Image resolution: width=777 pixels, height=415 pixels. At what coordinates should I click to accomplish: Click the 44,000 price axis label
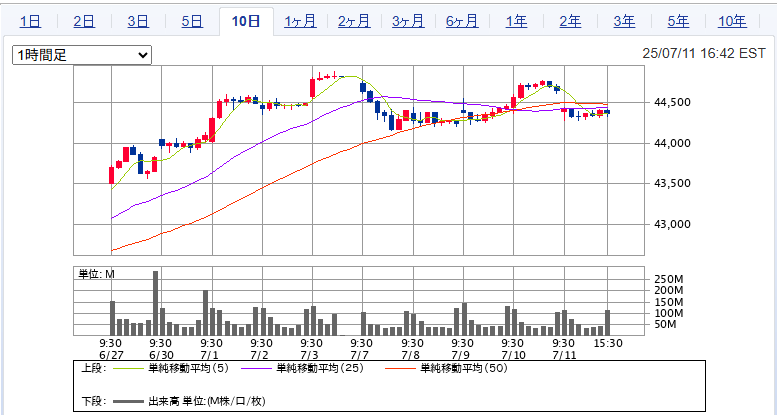[670, 143]
